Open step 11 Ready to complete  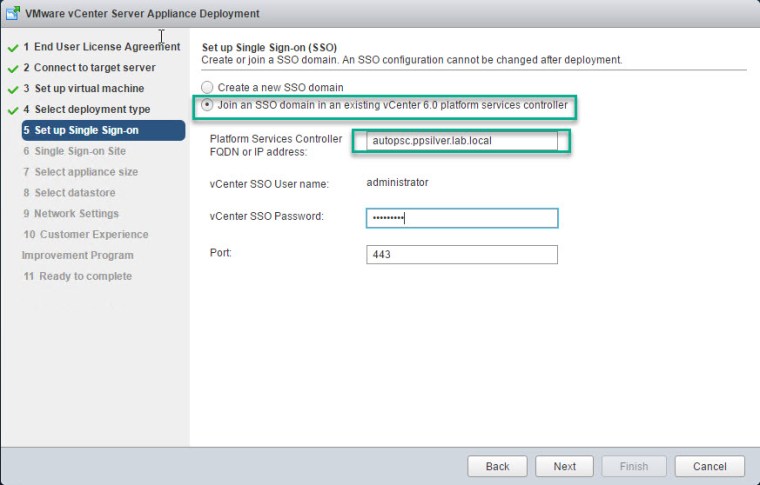tap(78, 276)
